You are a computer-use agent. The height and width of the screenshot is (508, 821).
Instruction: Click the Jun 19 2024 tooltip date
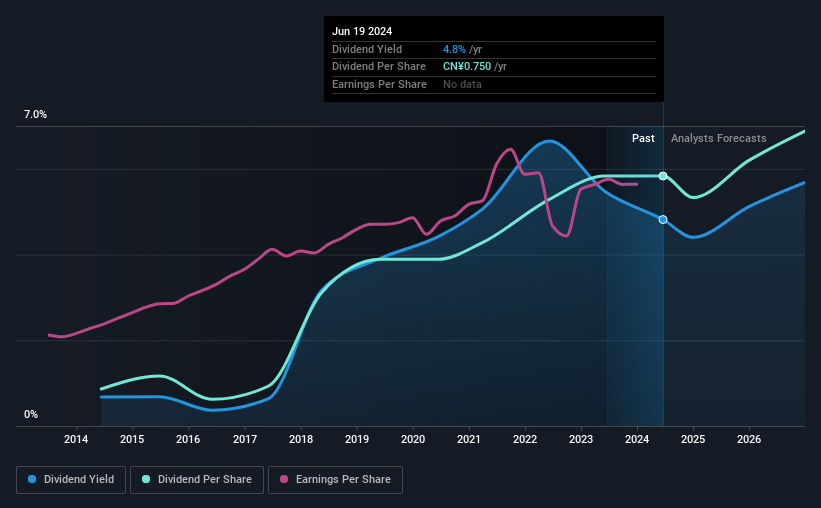coord(362,31)
